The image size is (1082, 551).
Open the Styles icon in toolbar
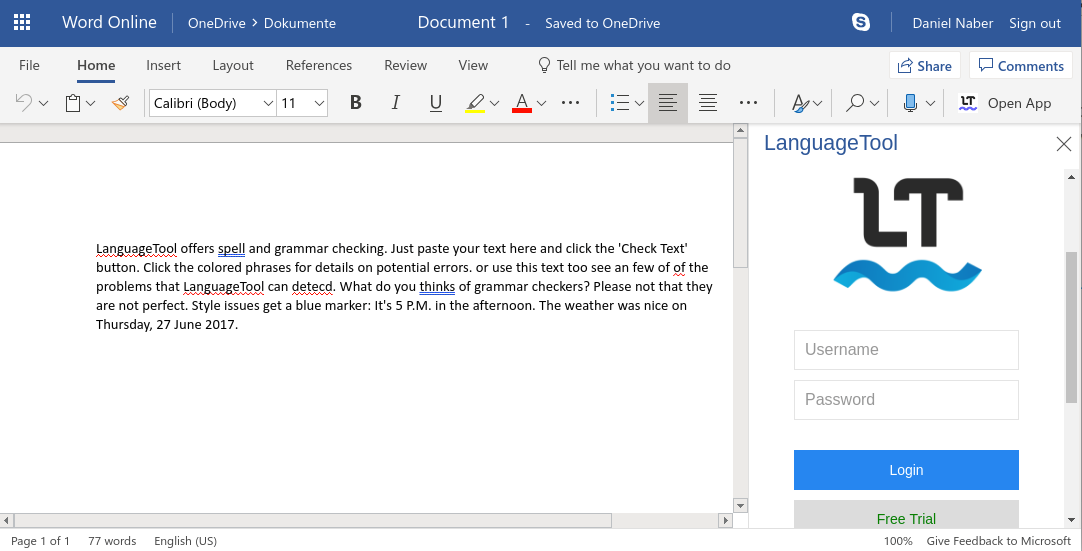pos(800,103)
